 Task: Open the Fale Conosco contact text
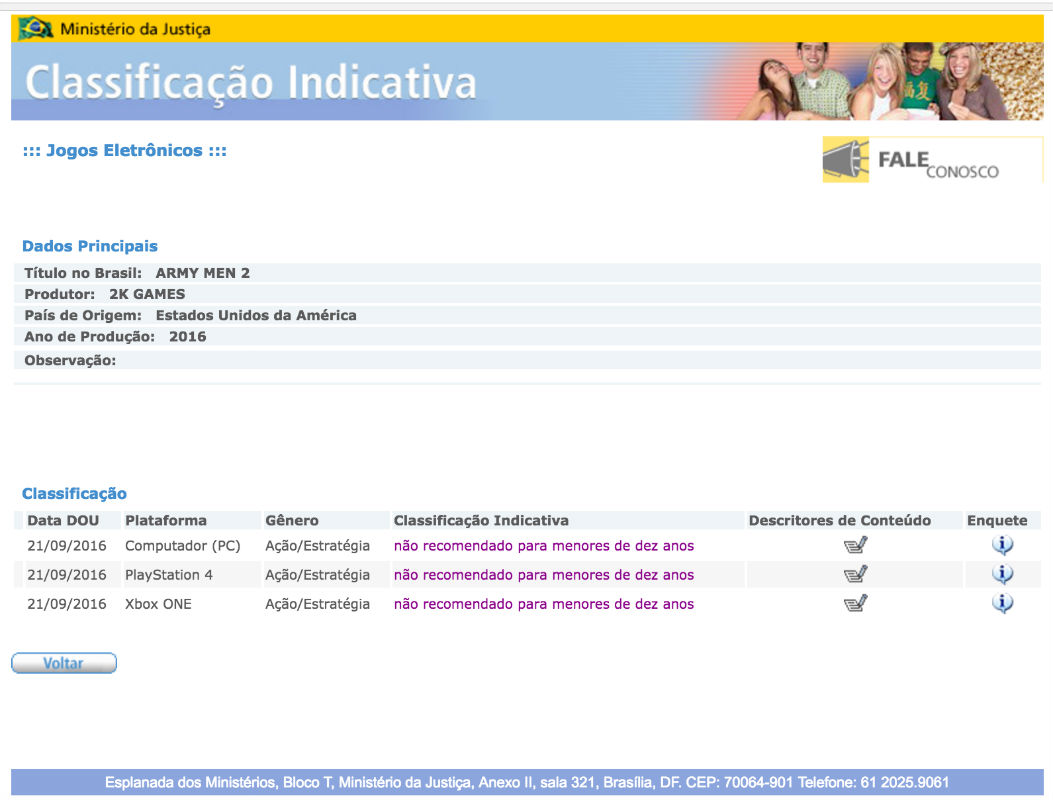[x=938, y=164]
